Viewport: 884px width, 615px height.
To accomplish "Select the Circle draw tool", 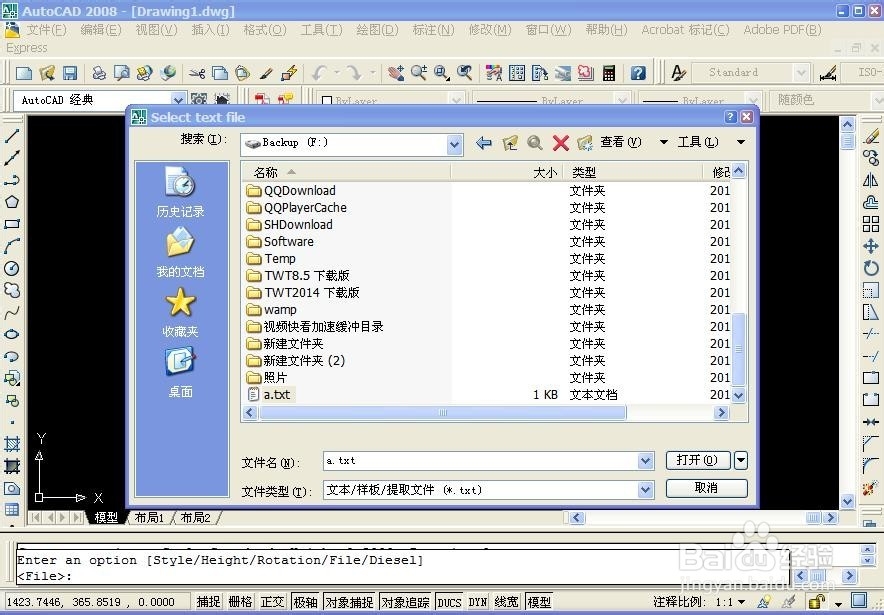I will (x=12, y=268).
